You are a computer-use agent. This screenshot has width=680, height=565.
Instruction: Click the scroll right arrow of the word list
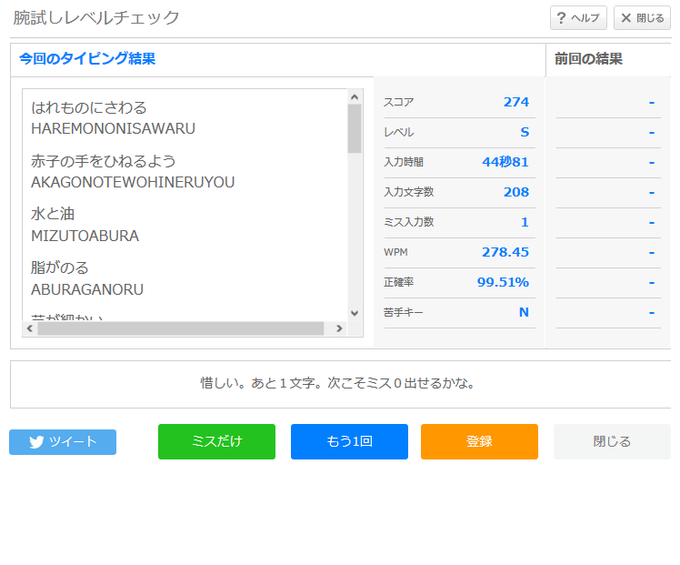339,329
